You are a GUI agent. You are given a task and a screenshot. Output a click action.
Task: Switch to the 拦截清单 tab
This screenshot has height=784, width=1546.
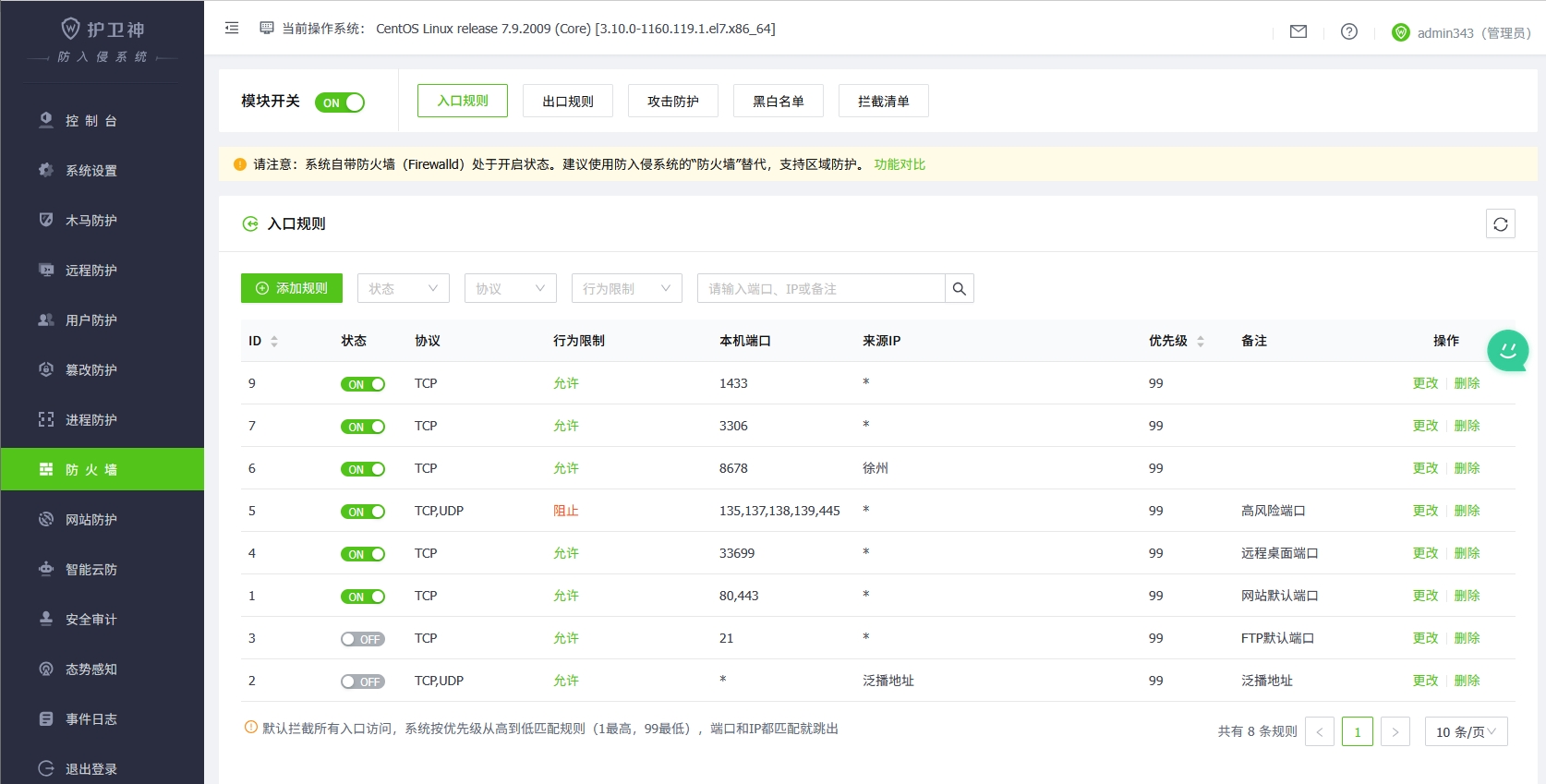(x=884, y=101)
